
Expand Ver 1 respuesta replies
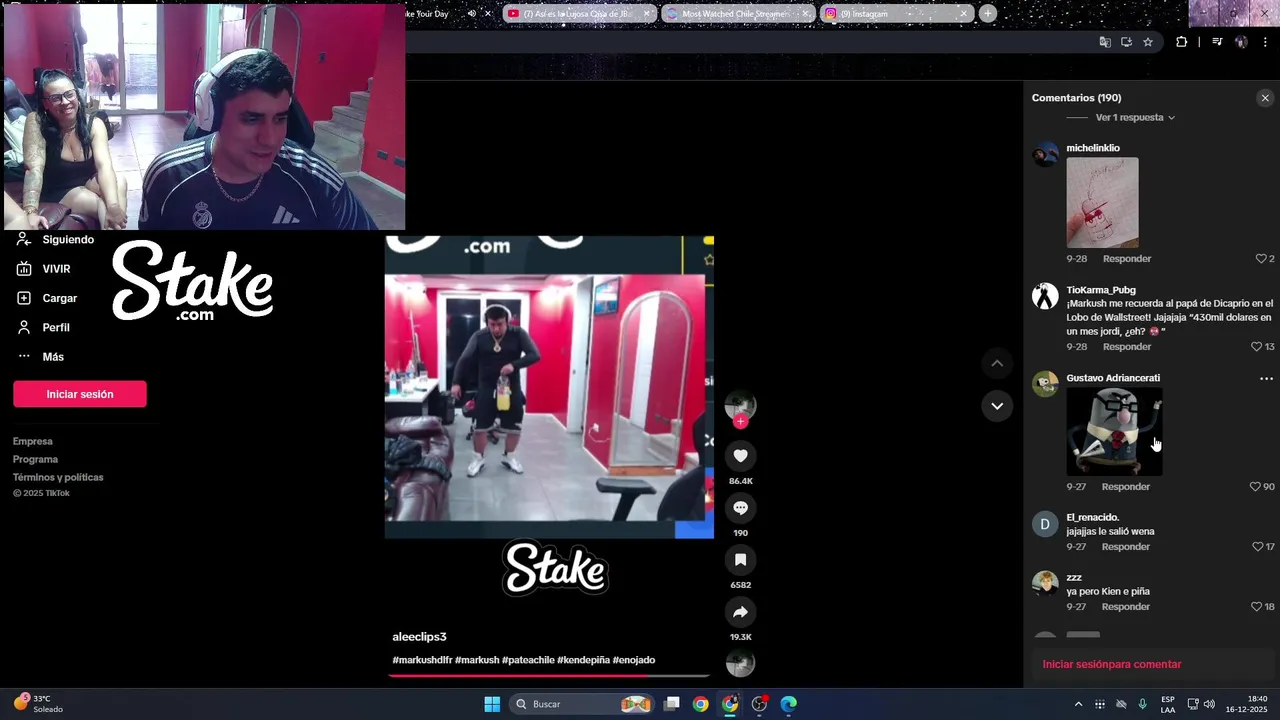(x=1135, y=118)
